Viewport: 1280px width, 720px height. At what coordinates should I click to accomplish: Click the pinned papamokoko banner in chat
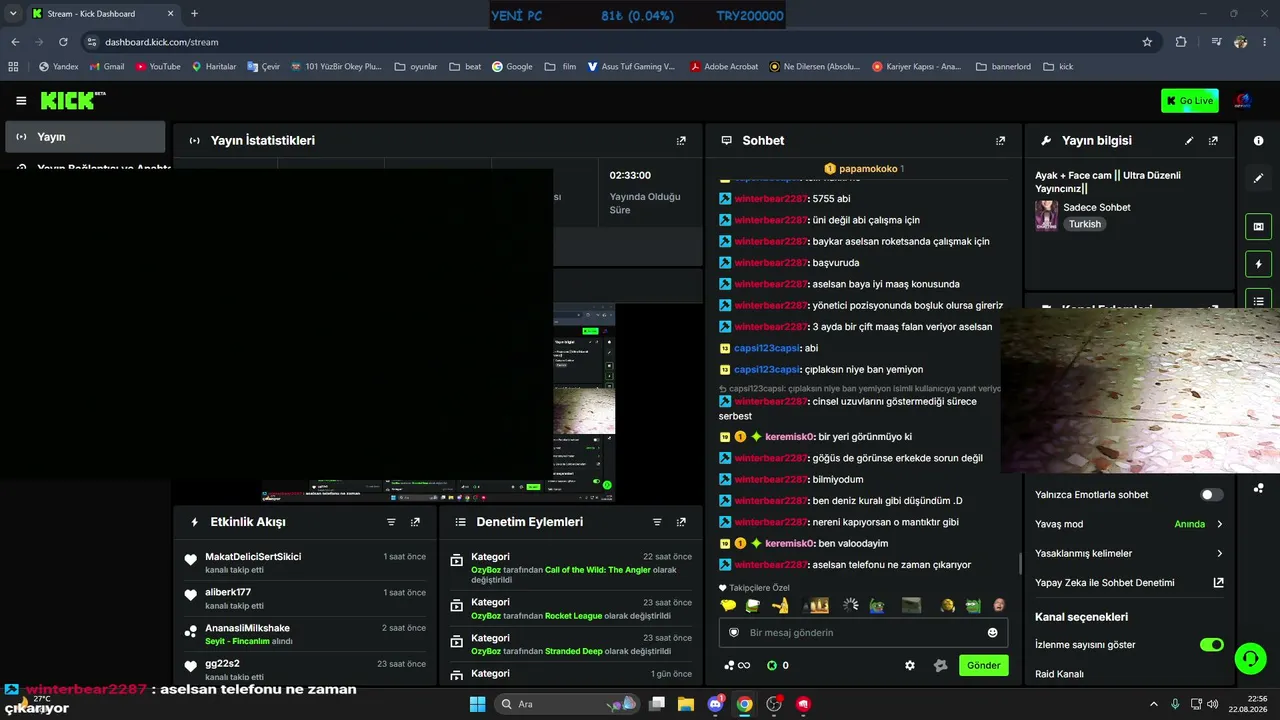[x=863, y=169]
